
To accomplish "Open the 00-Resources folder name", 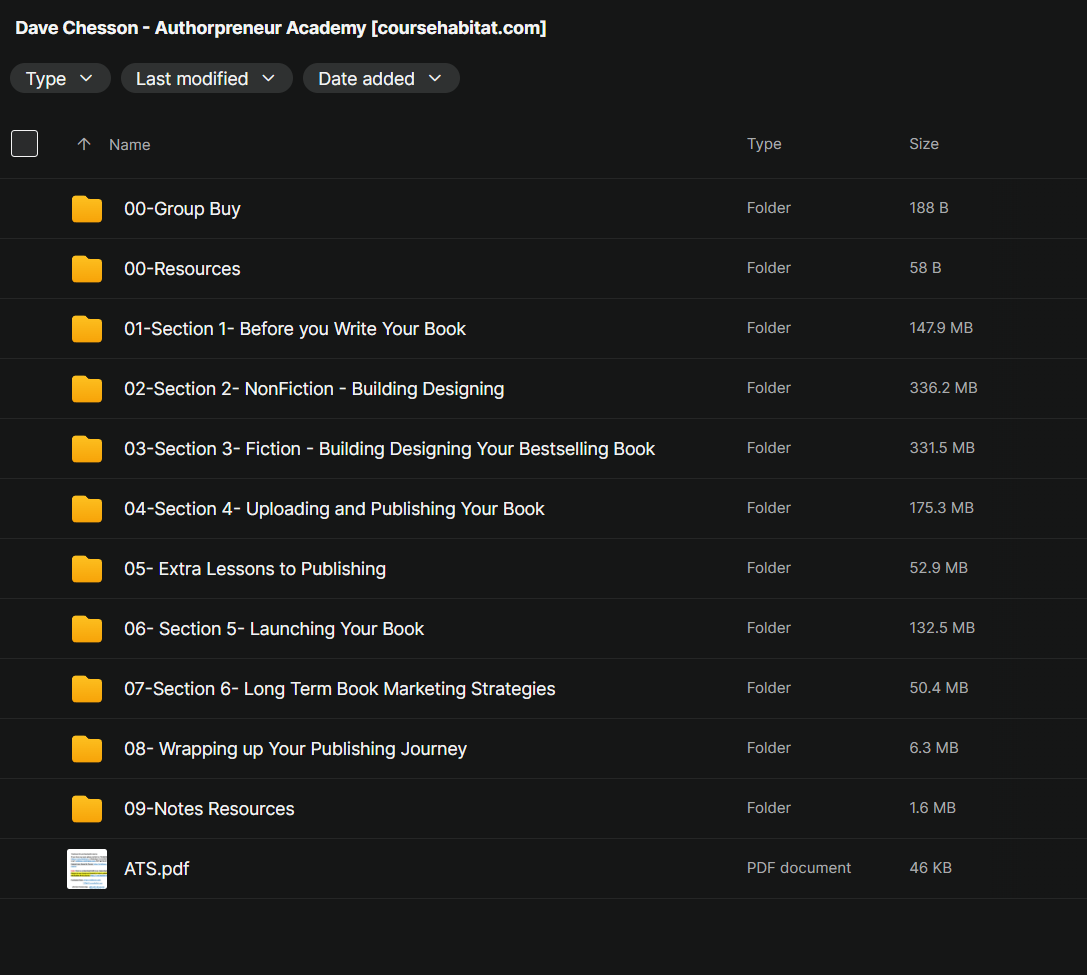I will point(182,268).
